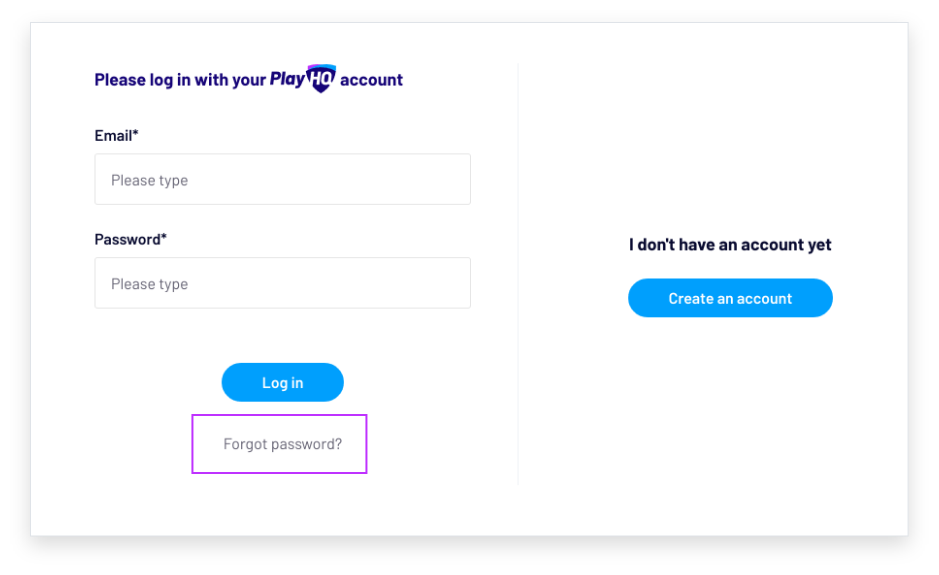Click the asterisk beside the Password label
This screenshot has height=575, width=939.
164,238
